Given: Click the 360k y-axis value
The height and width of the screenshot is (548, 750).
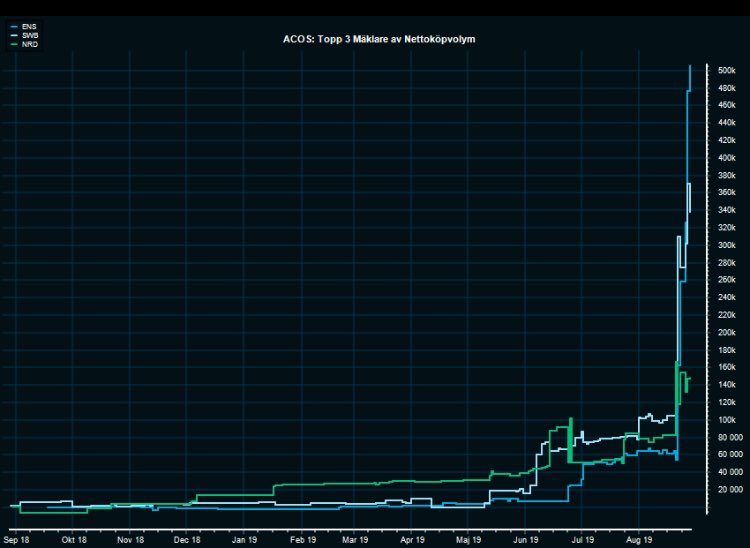Looking at the screenshot, I should pos(727,192).
